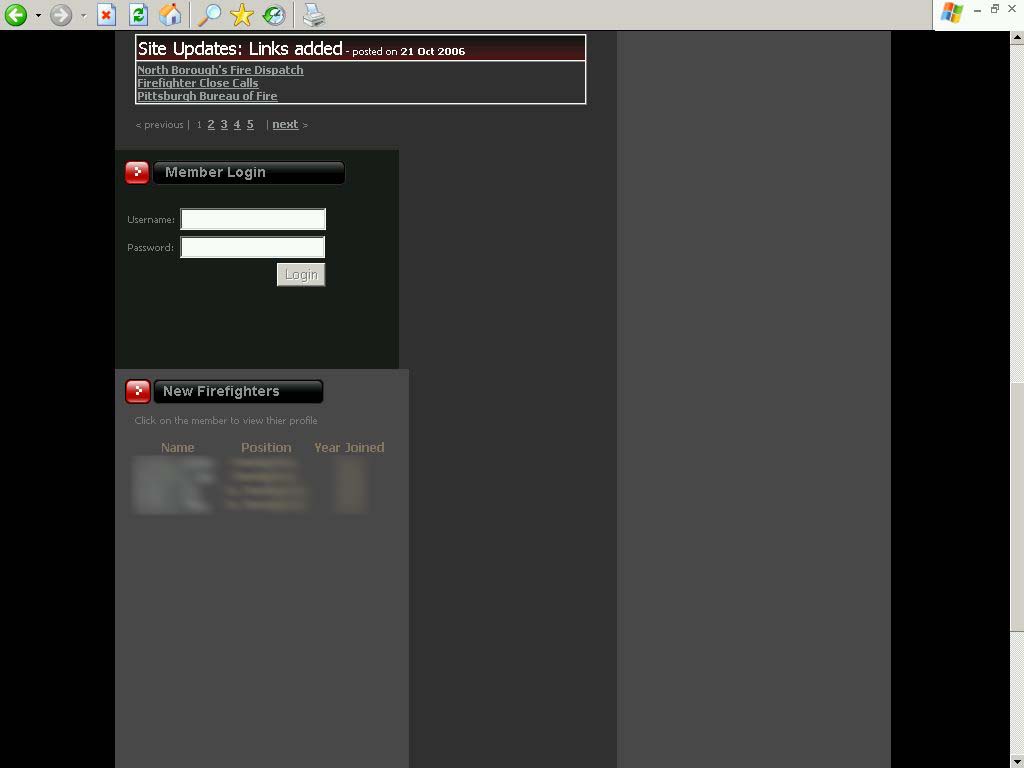This screenshot has width=1024, height=768.
Task: Focus the Username input field
Action: 253,219
